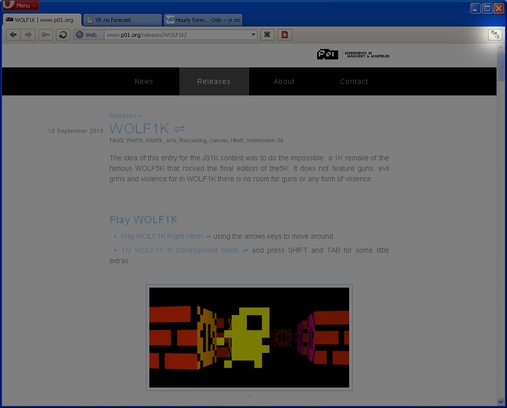
Task: Switch to the Hourly forecast Oslo tab
Action: (203, 20)
